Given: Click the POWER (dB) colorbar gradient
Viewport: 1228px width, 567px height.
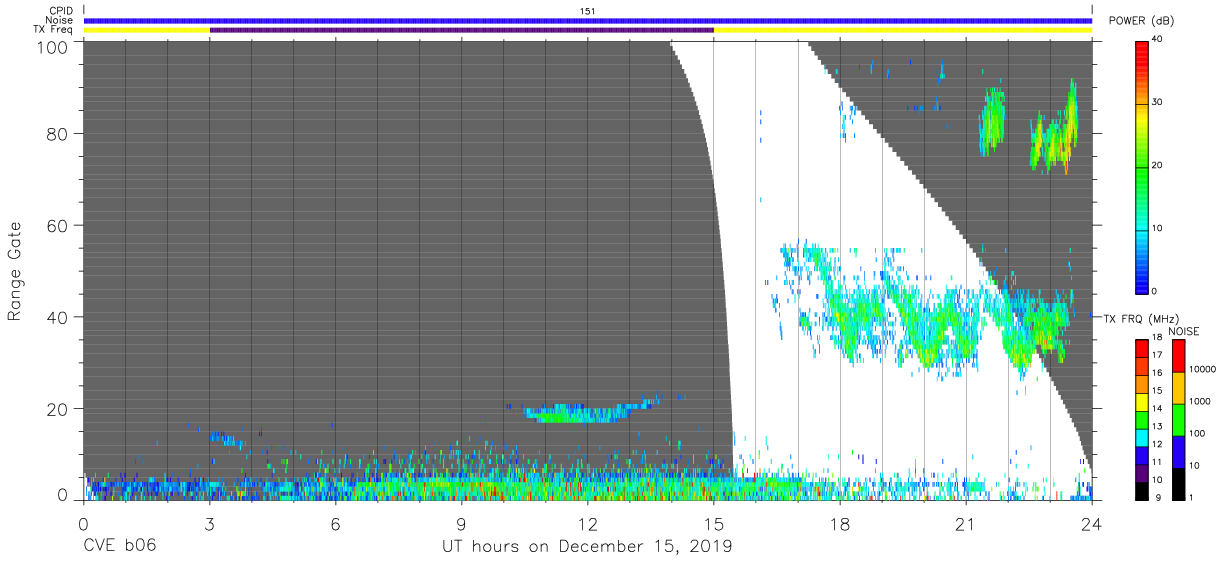Looking at the screenshot, I should coord(1141,166).
